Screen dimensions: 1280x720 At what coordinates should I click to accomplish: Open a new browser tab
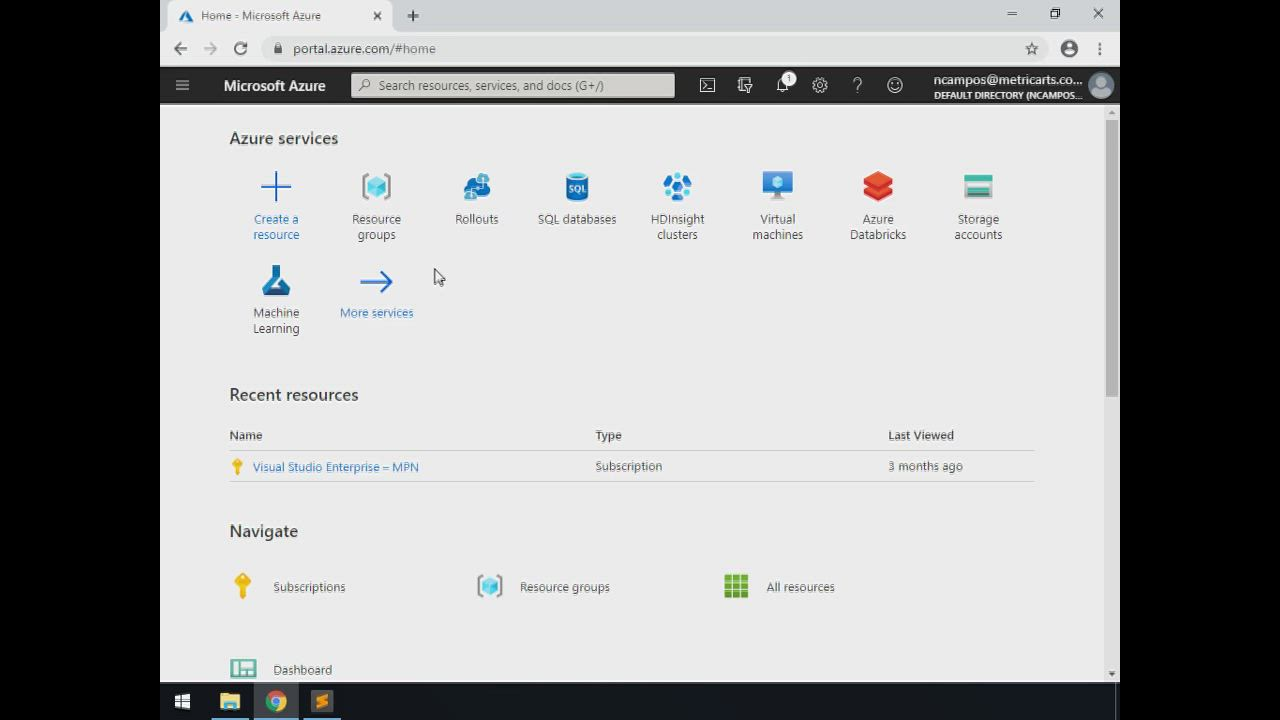413,15
